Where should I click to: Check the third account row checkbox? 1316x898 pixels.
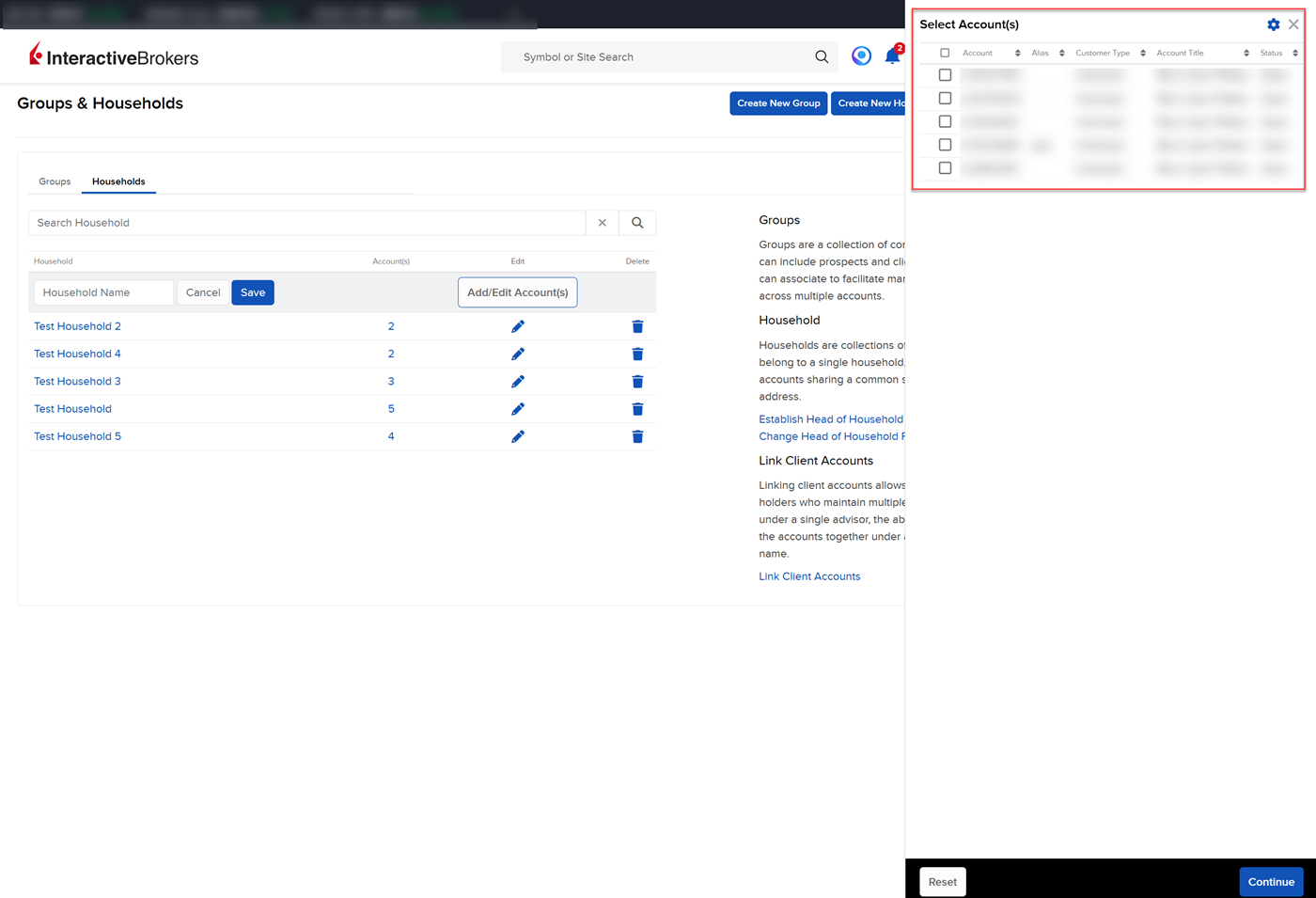[945, 121]
